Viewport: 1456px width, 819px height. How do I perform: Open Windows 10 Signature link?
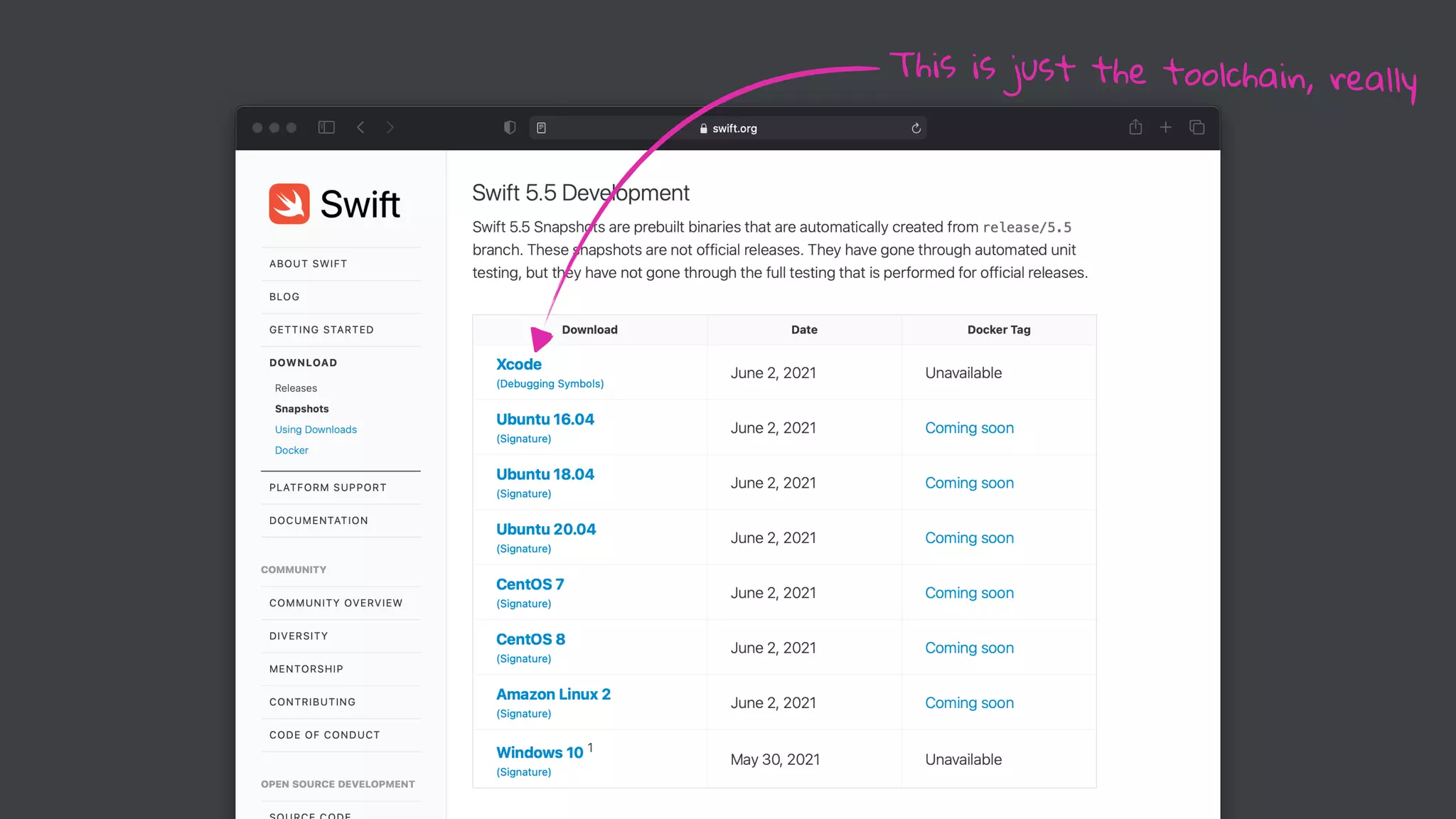pyautogui.click(x=523, y=772)
